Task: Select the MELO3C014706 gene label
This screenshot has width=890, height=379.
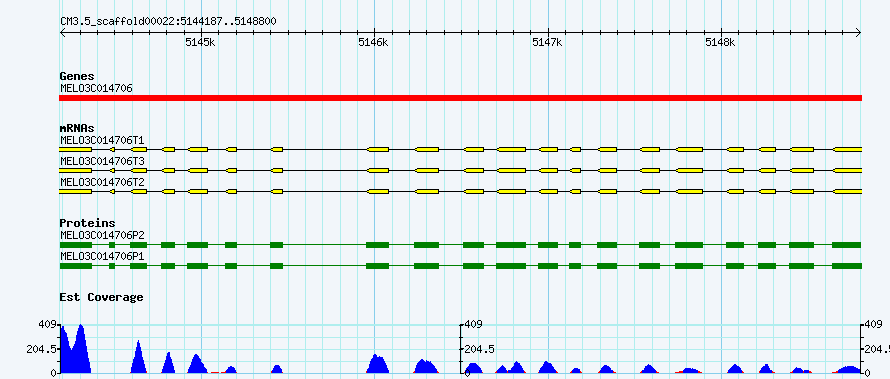Action: 96,88
